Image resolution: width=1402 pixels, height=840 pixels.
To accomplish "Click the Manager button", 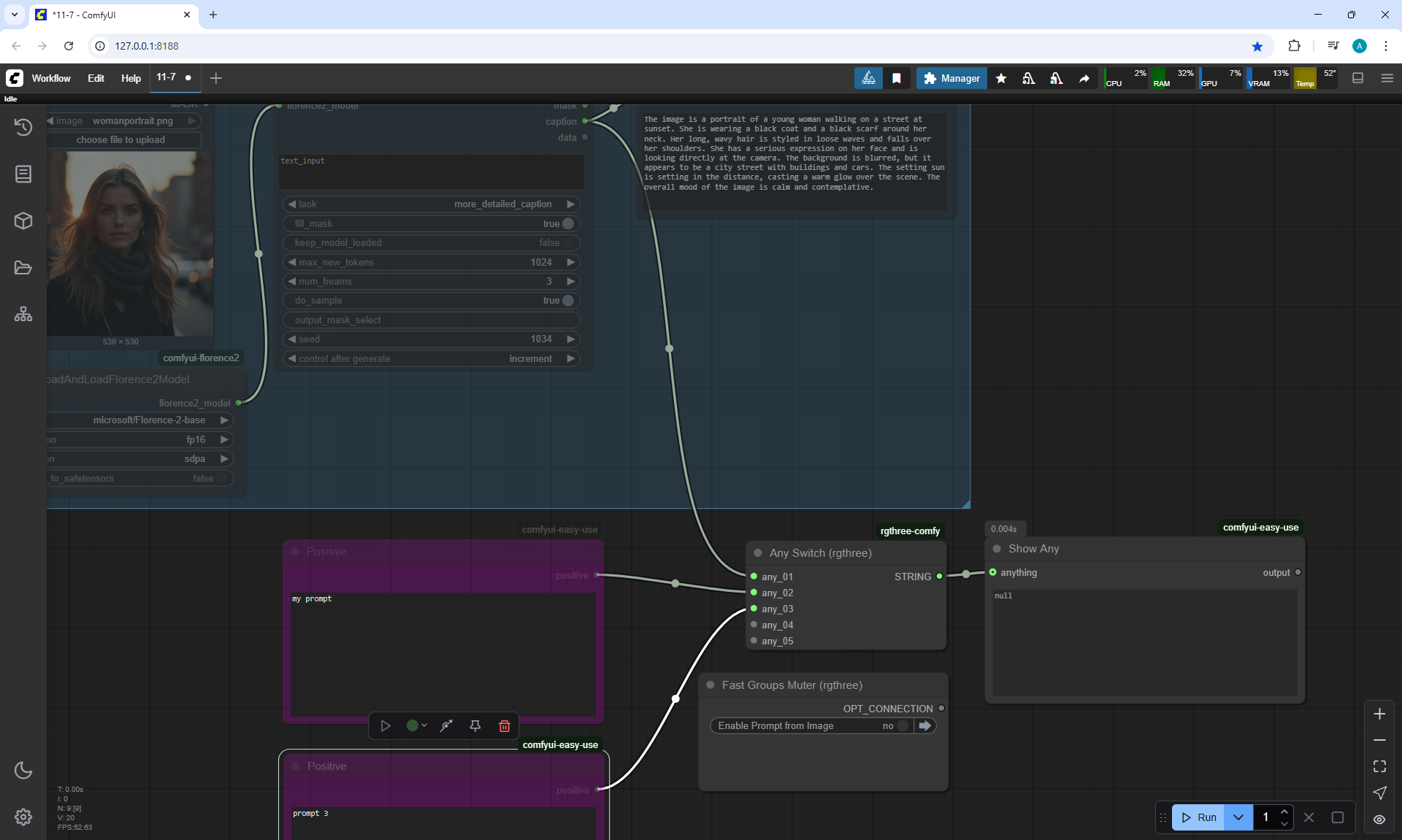I will (x=951, y=78).
